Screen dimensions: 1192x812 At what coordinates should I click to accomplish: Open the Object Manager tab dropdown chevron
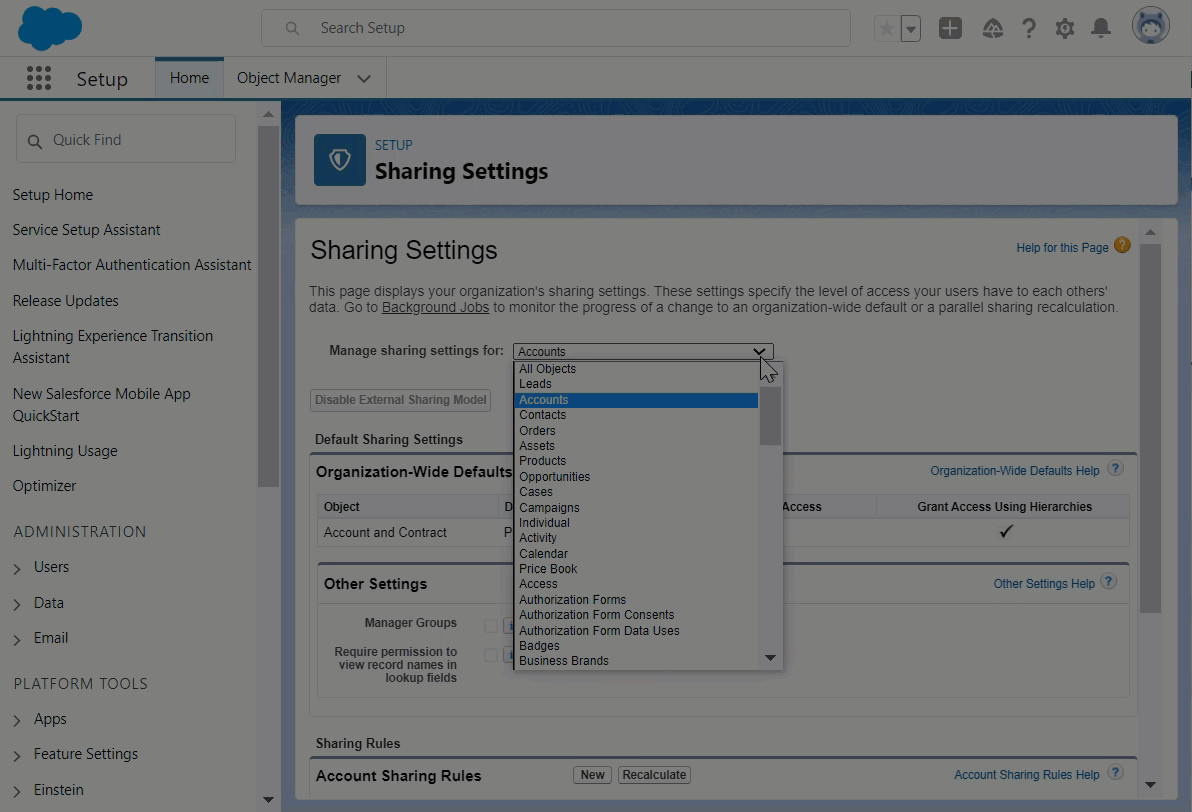(x=364, y=79)
